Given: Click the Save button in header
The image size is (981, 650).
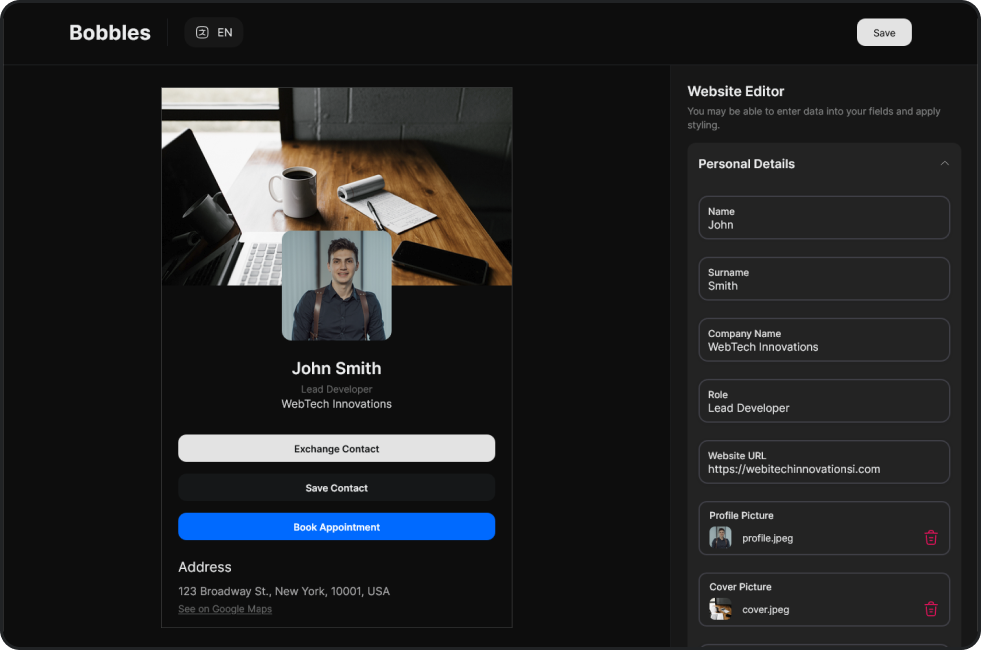Looking at the screenshot, I should coord(883,33).
